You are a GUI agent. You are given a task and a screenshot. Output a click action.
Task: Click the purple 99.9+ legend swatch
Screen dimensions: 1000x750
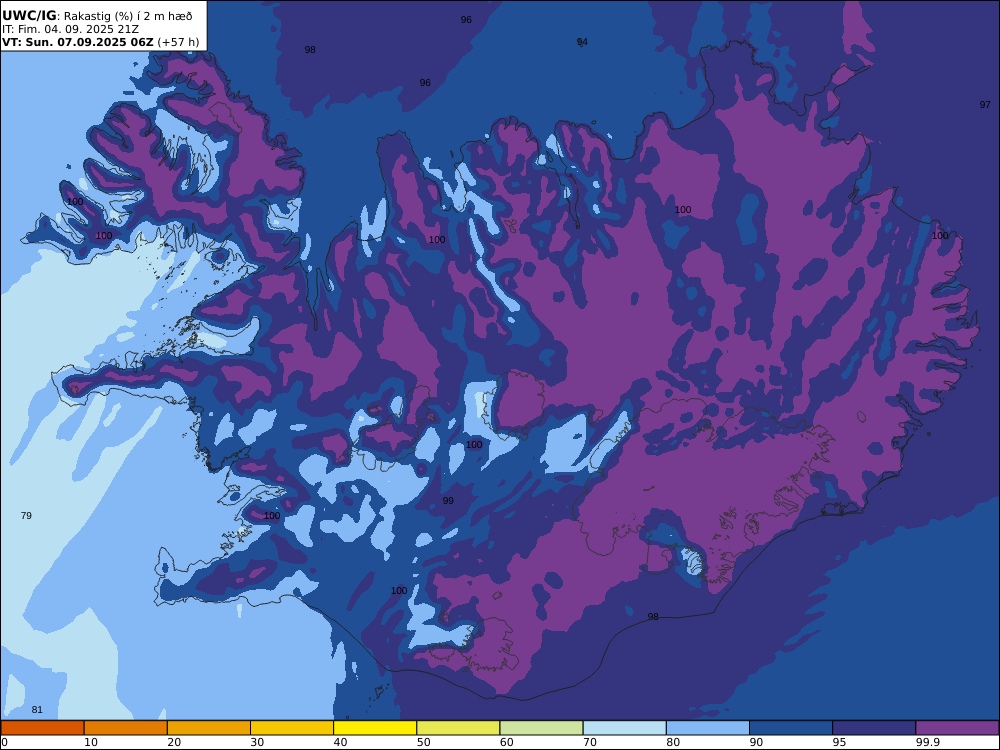(957, 728)
